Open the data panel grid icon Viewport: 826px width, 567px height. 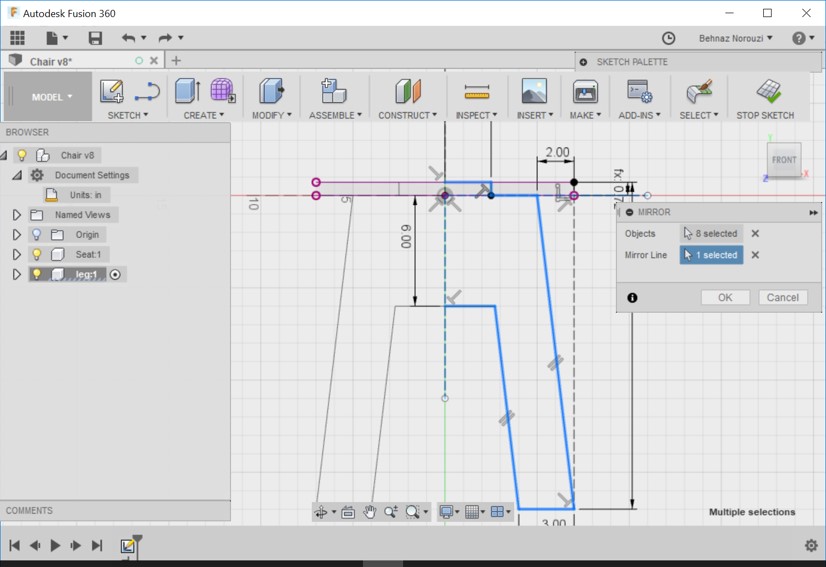coord(17,37)
